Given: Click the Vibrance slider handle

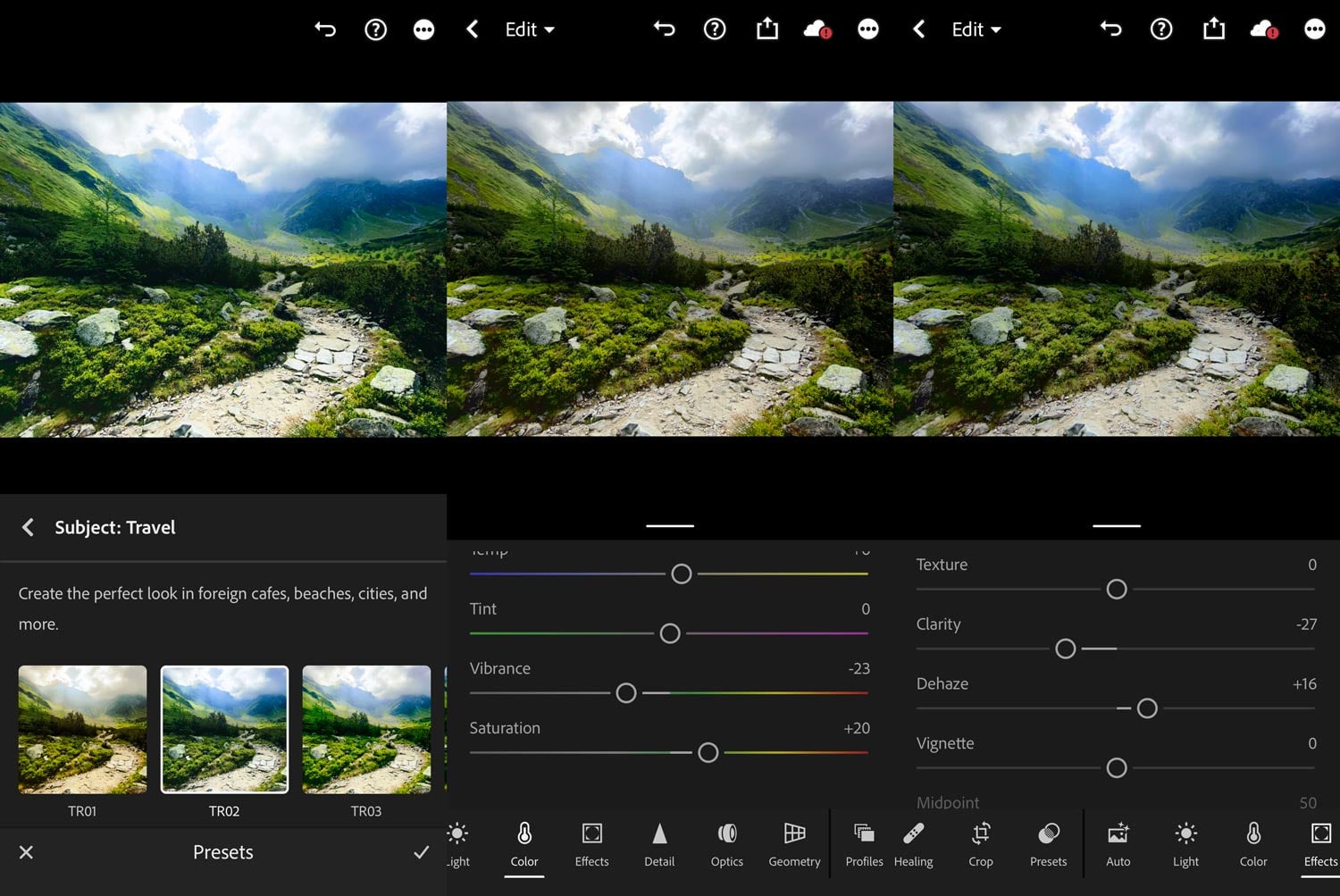Looking at the screenshot, I should (x=626, y=693).
